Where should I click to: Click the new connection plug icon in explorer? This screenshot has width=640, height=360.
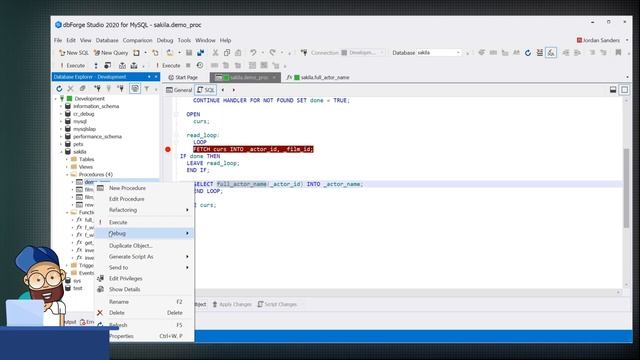pos(97,89)
